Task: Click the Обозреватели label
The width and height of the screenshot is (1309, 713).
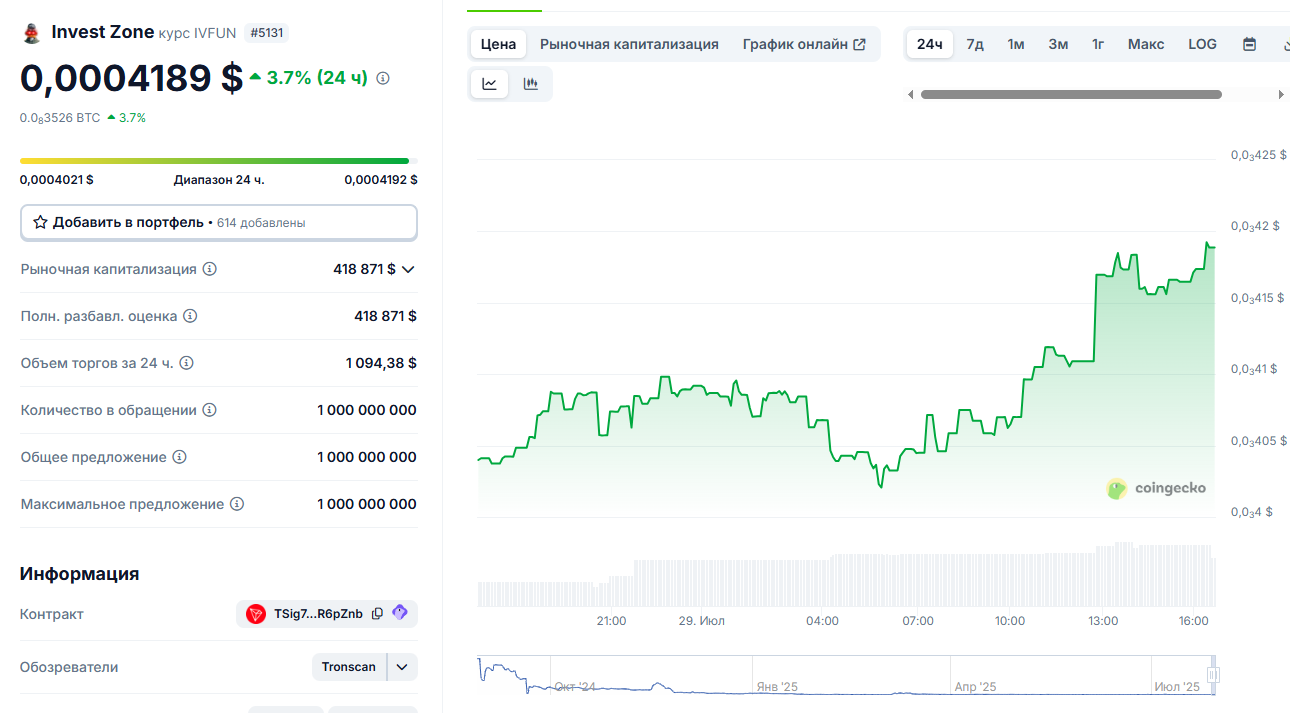Action: pos(69,667)
